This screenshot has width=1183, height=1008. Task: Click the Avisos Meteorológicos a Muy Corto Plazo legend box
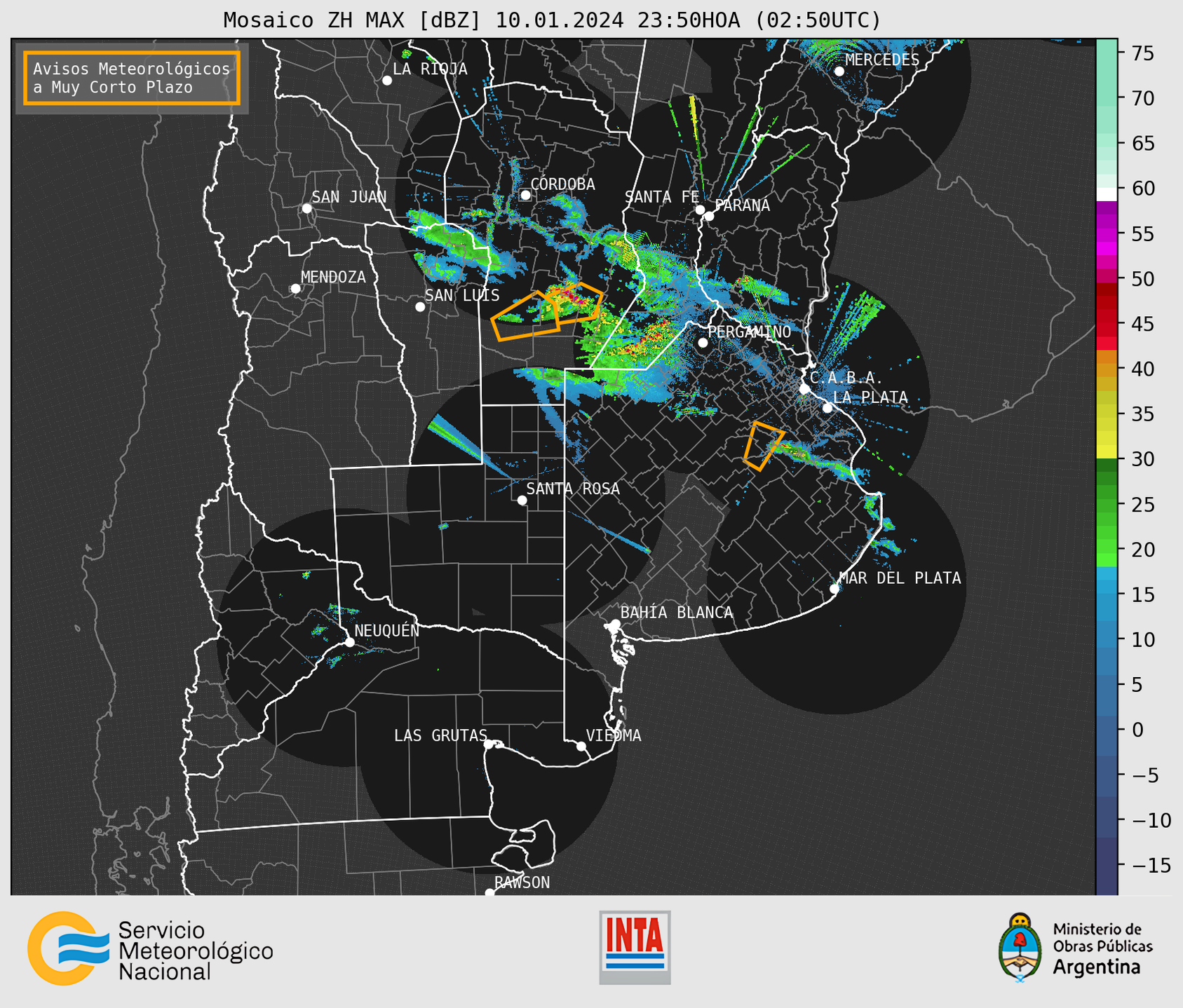coord(132,78)
